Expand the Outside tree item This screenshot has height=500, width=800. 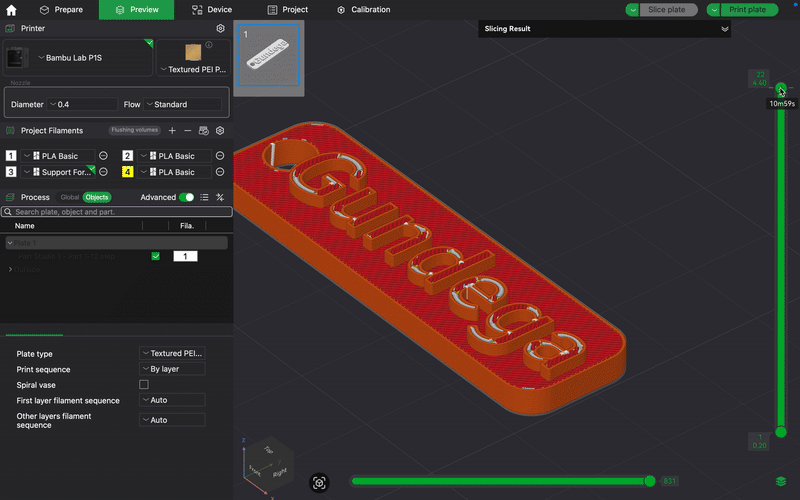pyautogui.click(x=10, y=269)
